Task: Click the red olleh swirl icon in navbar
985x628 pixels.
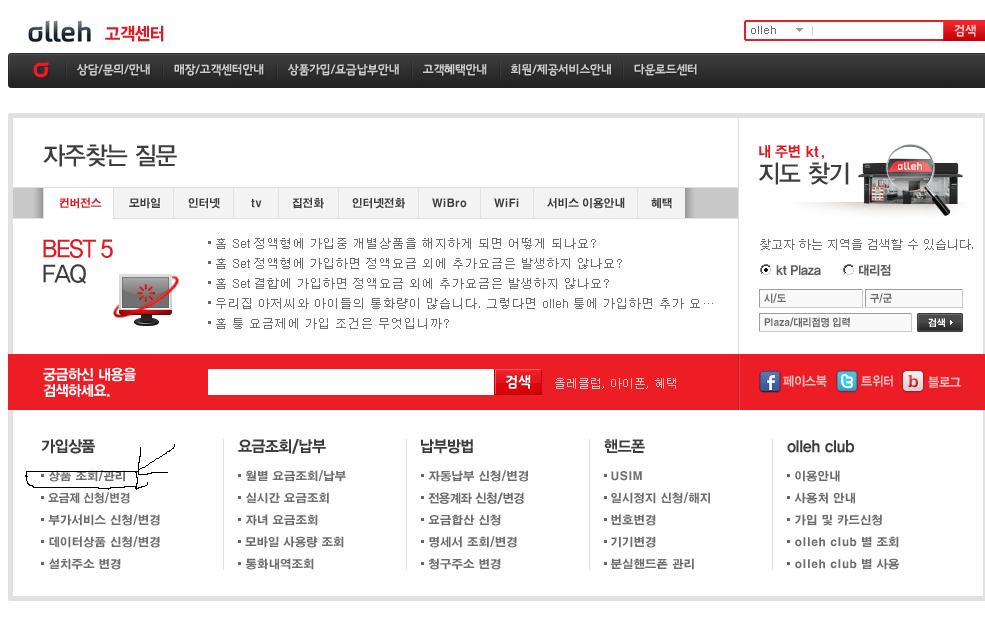Action: (x=41, y=70)
